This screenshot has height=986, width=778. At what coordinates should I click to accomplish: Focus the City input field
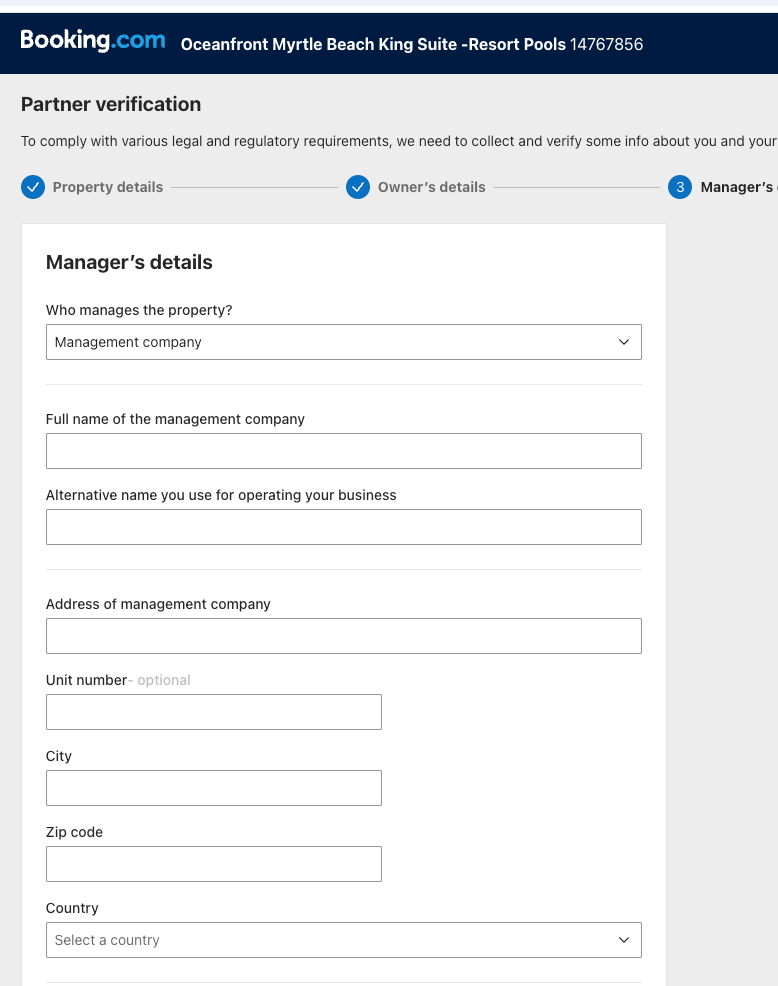pos(214,788)
